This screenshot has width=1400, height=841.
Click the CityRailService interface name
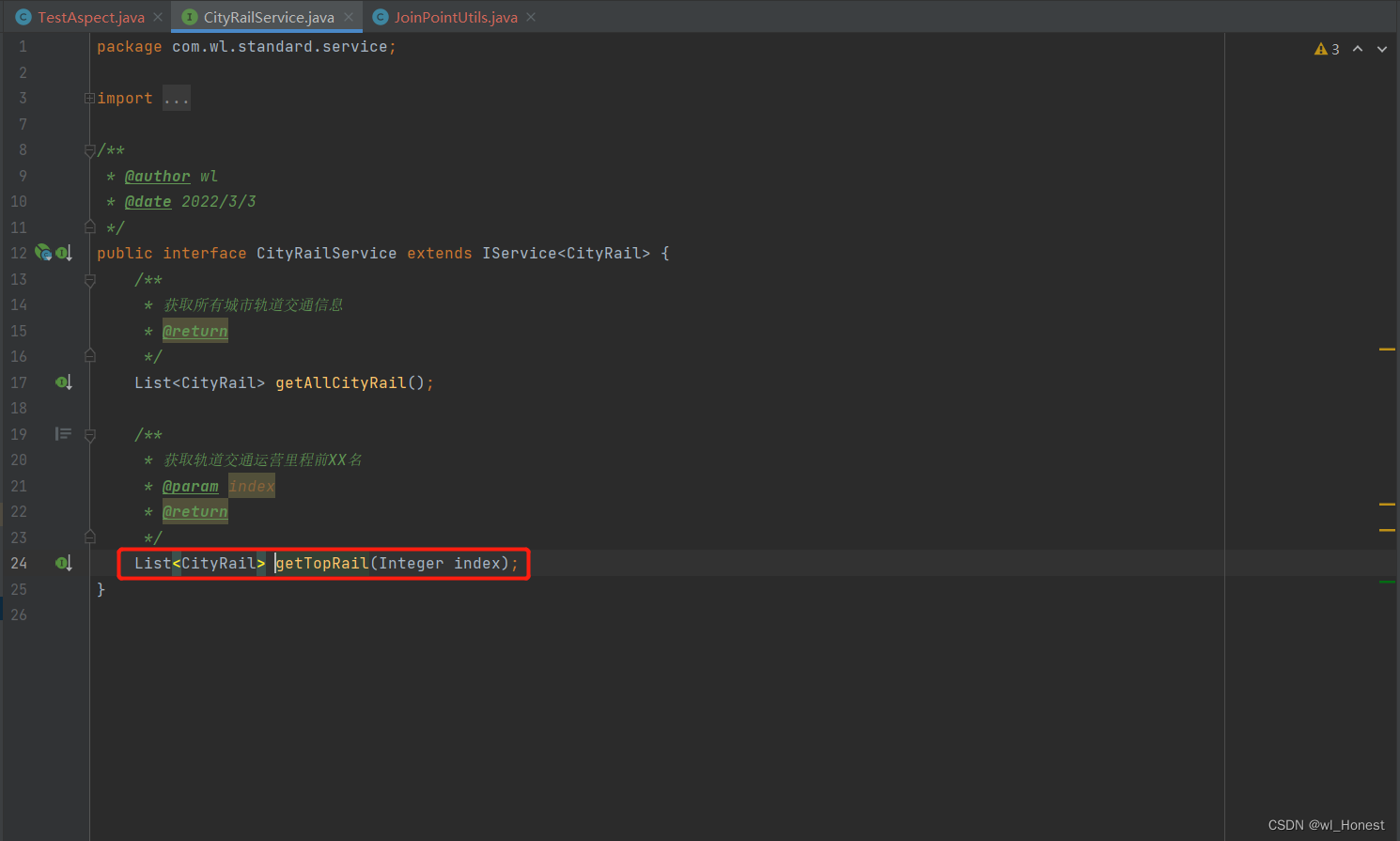click(x=327, y=253)
